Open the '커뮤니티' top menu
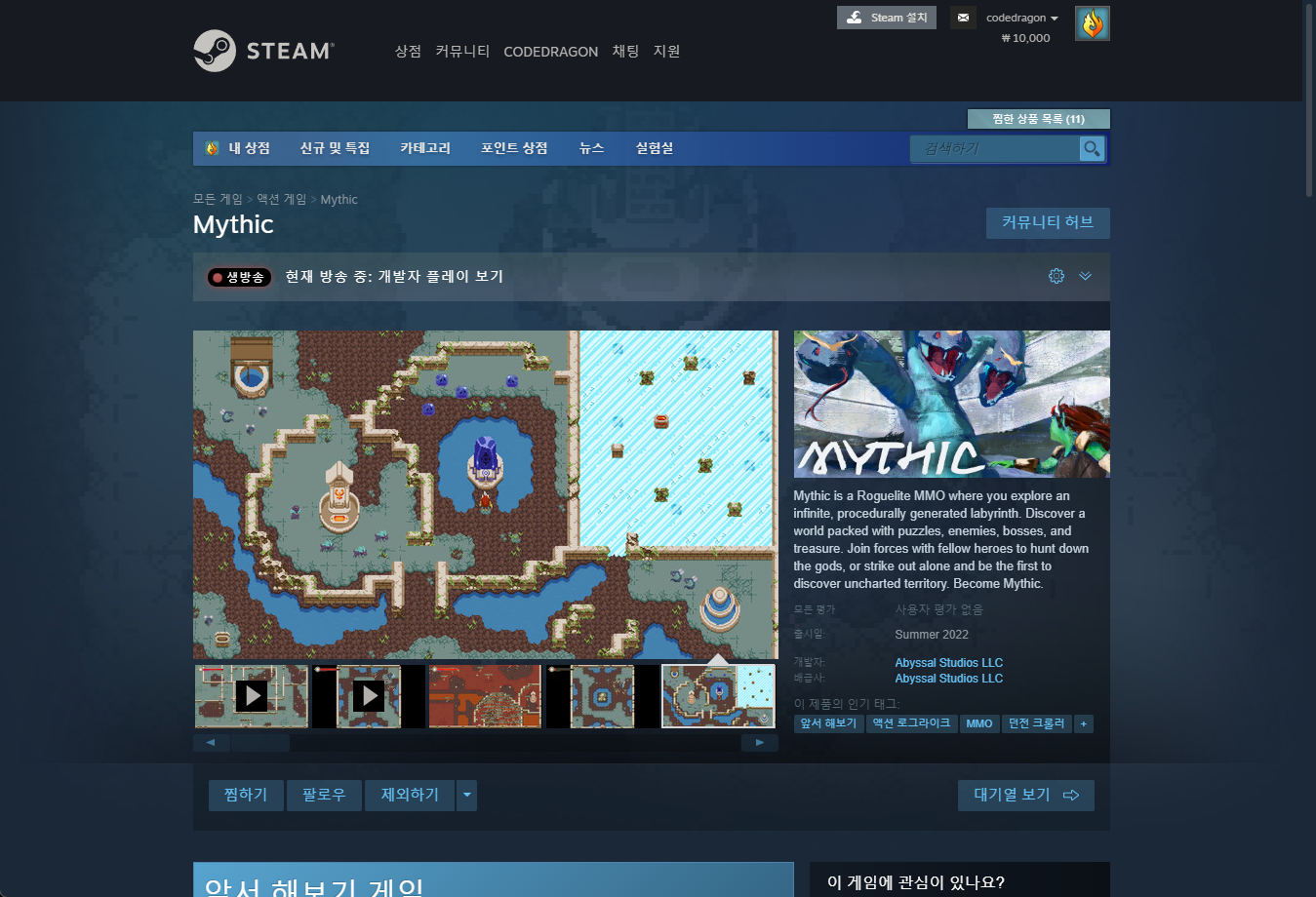The height and width of the screenshot is (897, 1316). [462, 51]
